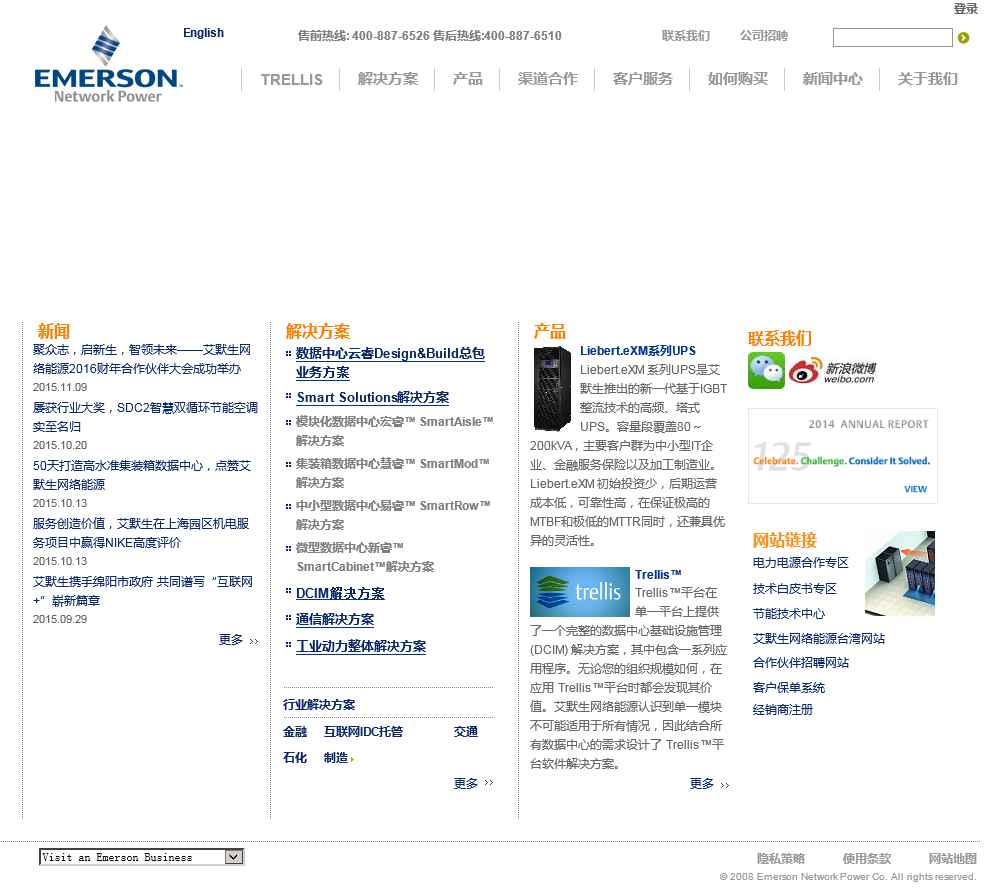Open 公司招聘 link
This screenshot has width=986, height=896.
[x=763, y=36]
